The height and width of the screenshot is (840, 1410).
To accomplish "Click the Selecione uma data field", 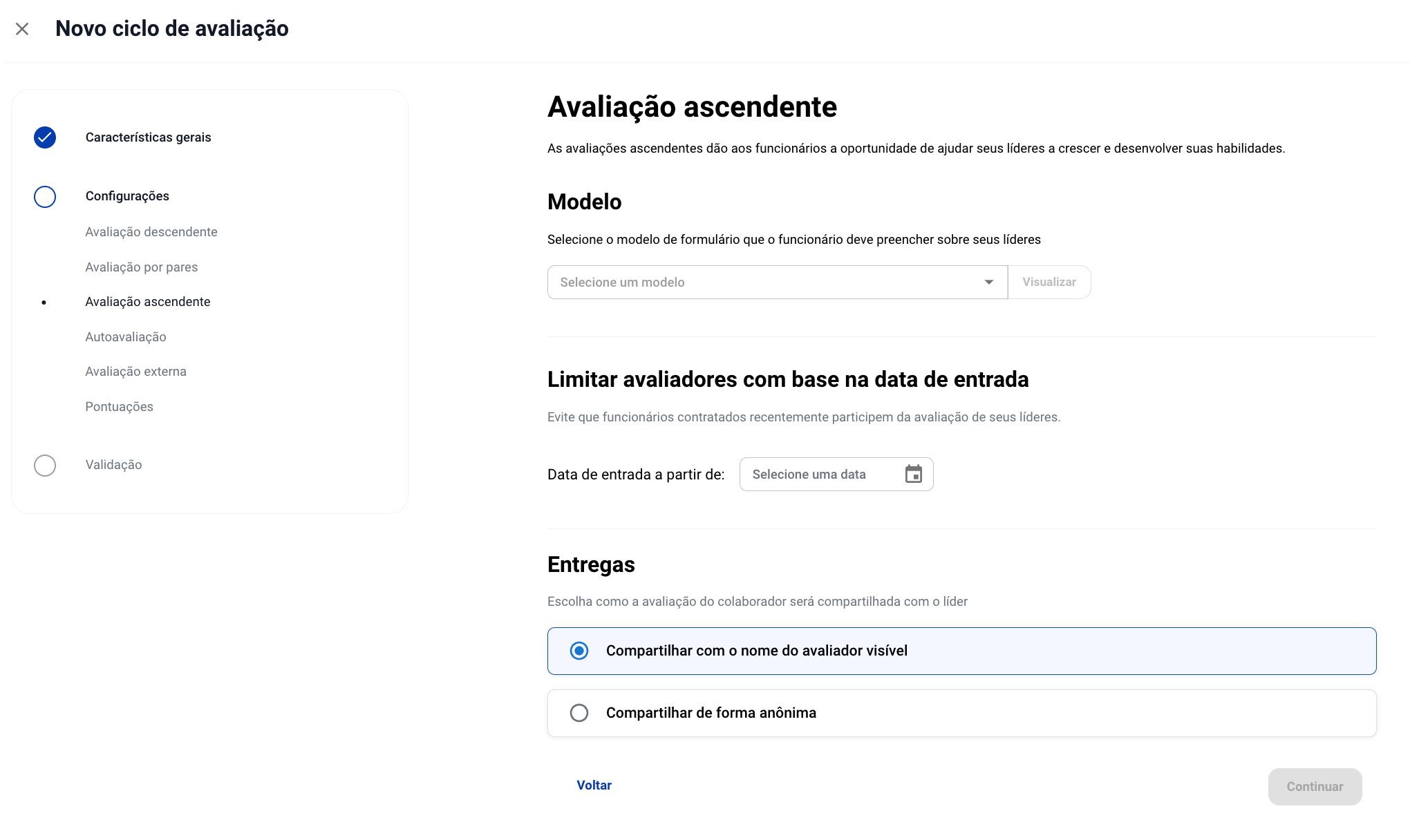I will 836,475.
